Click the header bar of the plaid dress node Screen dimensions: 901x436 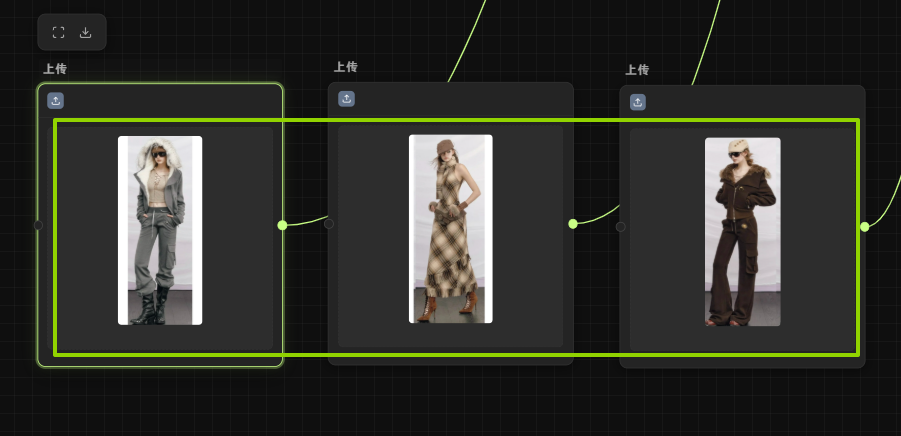click(460, 98)
